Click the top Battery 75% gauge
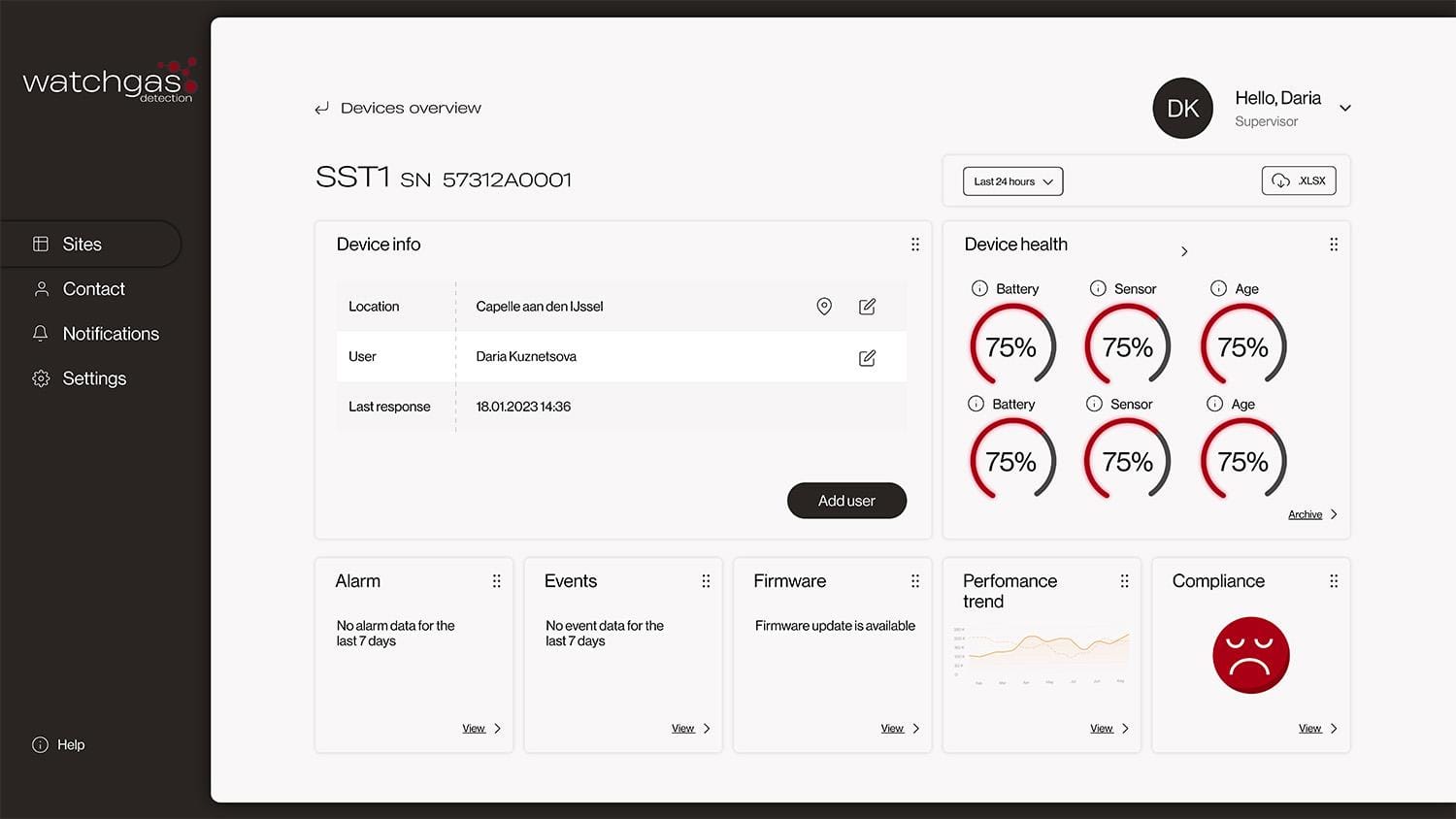 tap(1011, 346)
